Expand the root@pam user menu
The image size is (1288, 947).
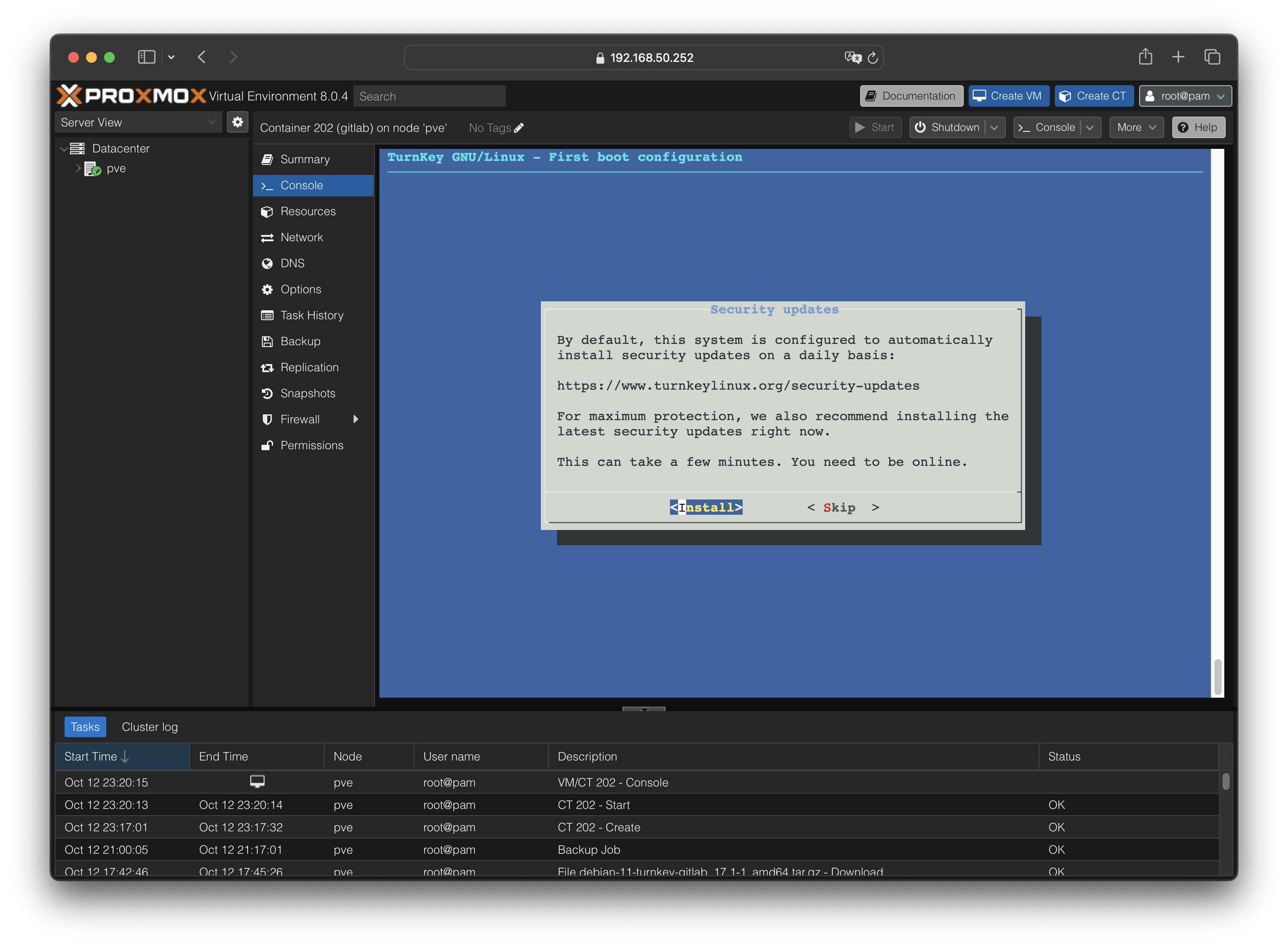pos(1185,96)
